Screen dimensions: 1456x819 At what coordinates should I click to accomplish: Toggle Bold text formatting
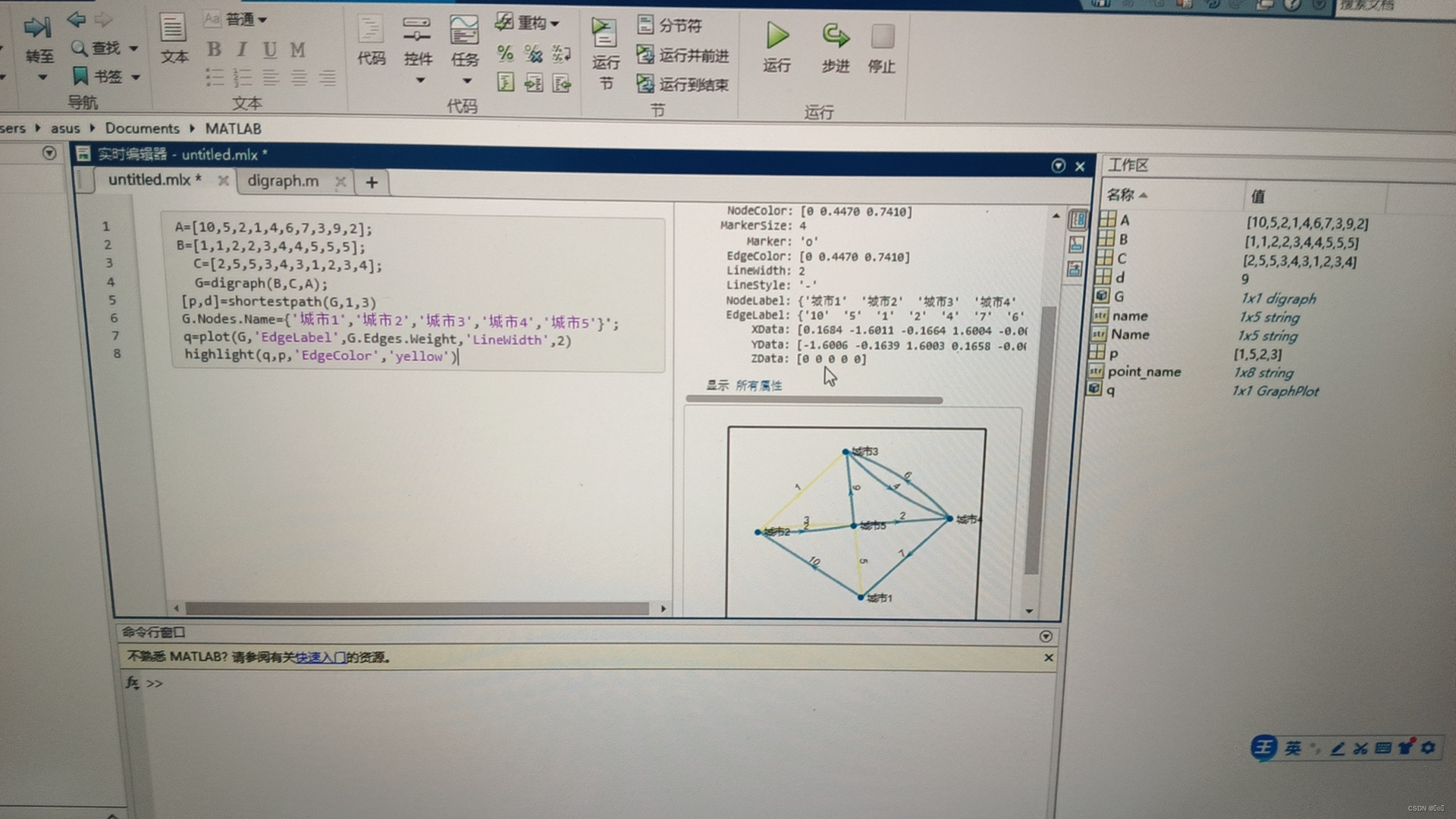(215, 50)
